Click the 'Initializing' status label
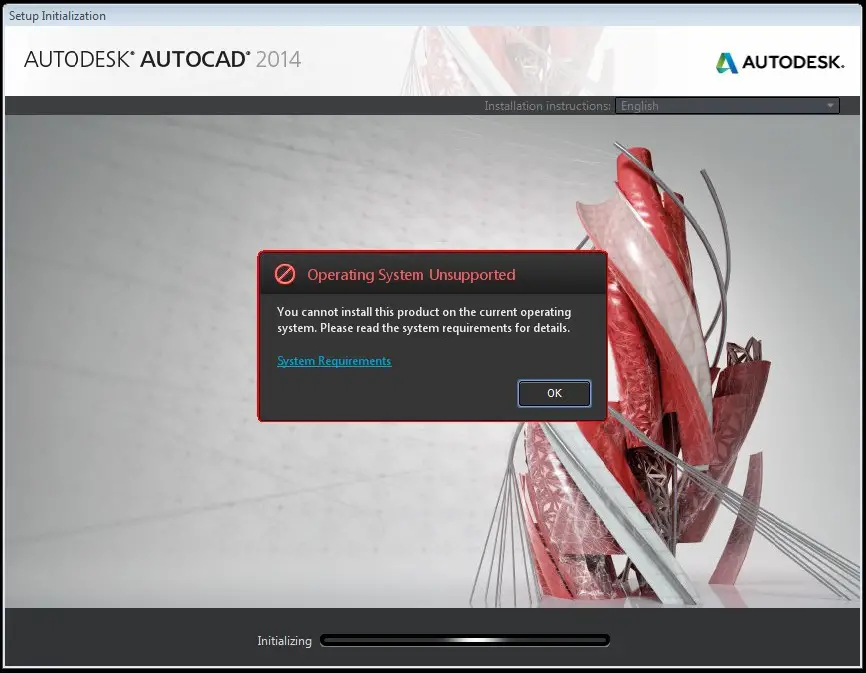The width and height of the screenshot is (866, 673). click(x=284, y=641)
